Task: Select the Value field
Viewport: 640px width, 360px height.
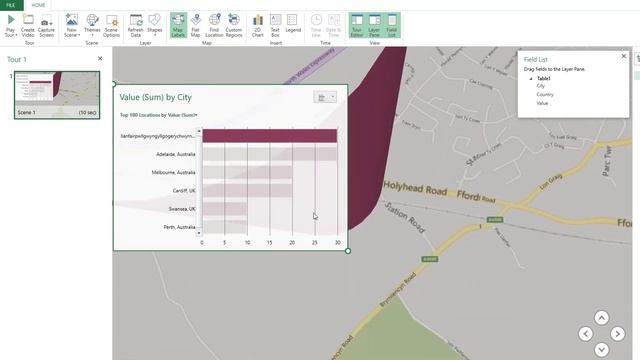Action: [542, 103]
